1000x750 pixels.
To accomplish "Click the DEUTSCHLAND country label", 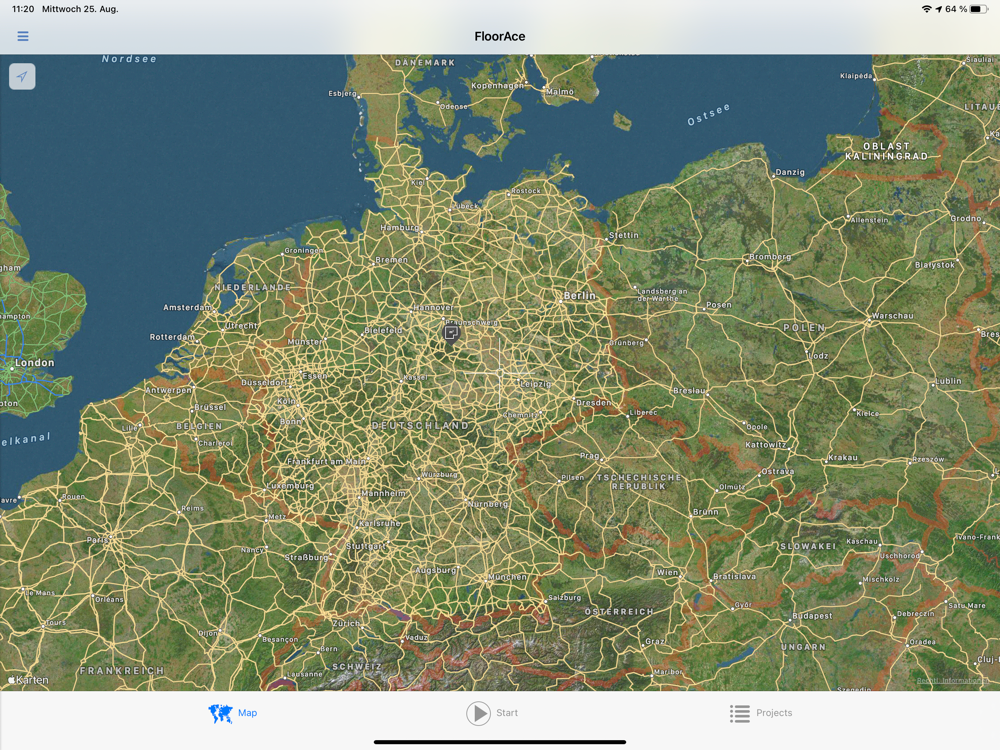I will tap(421, 425).
